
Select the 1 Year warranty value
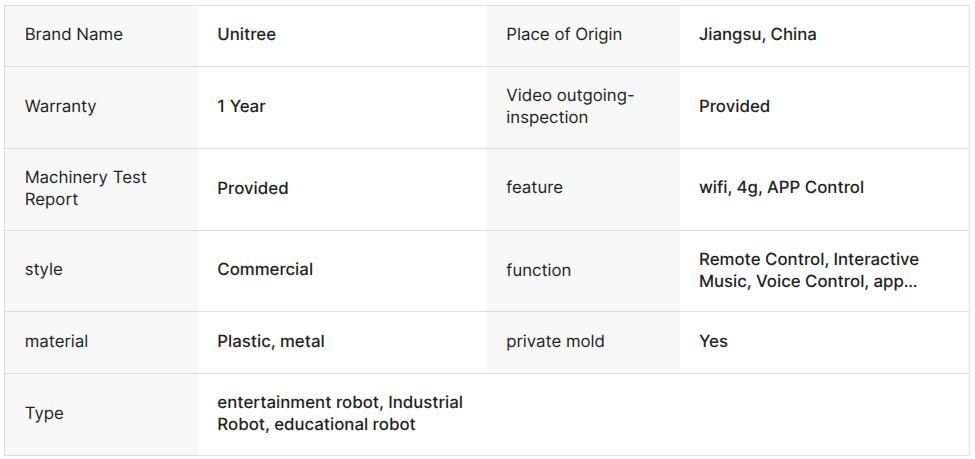tap(241, 107)
